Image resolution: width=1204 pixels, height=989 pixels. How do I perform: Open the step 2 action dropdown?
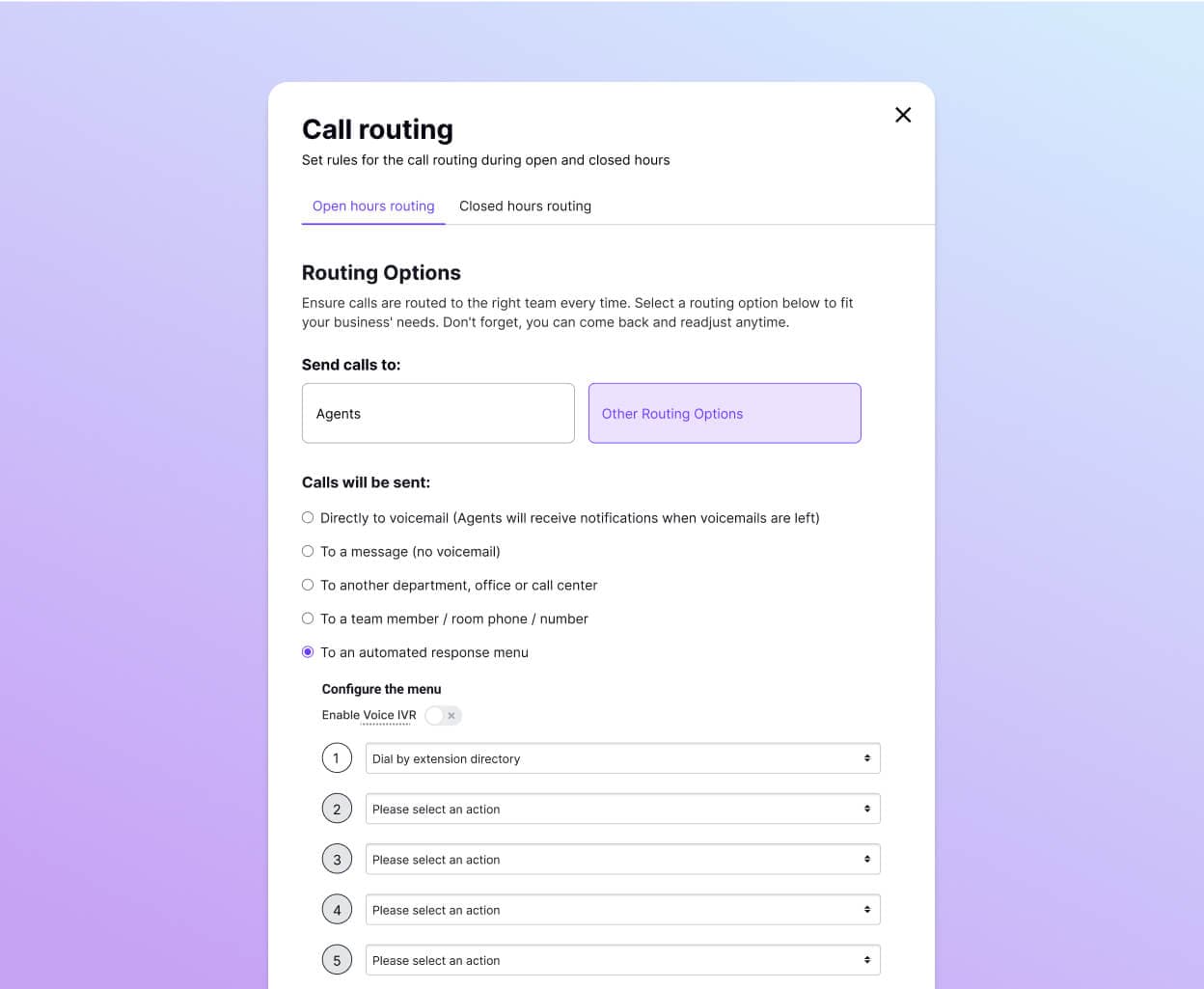tap(622, 808)
